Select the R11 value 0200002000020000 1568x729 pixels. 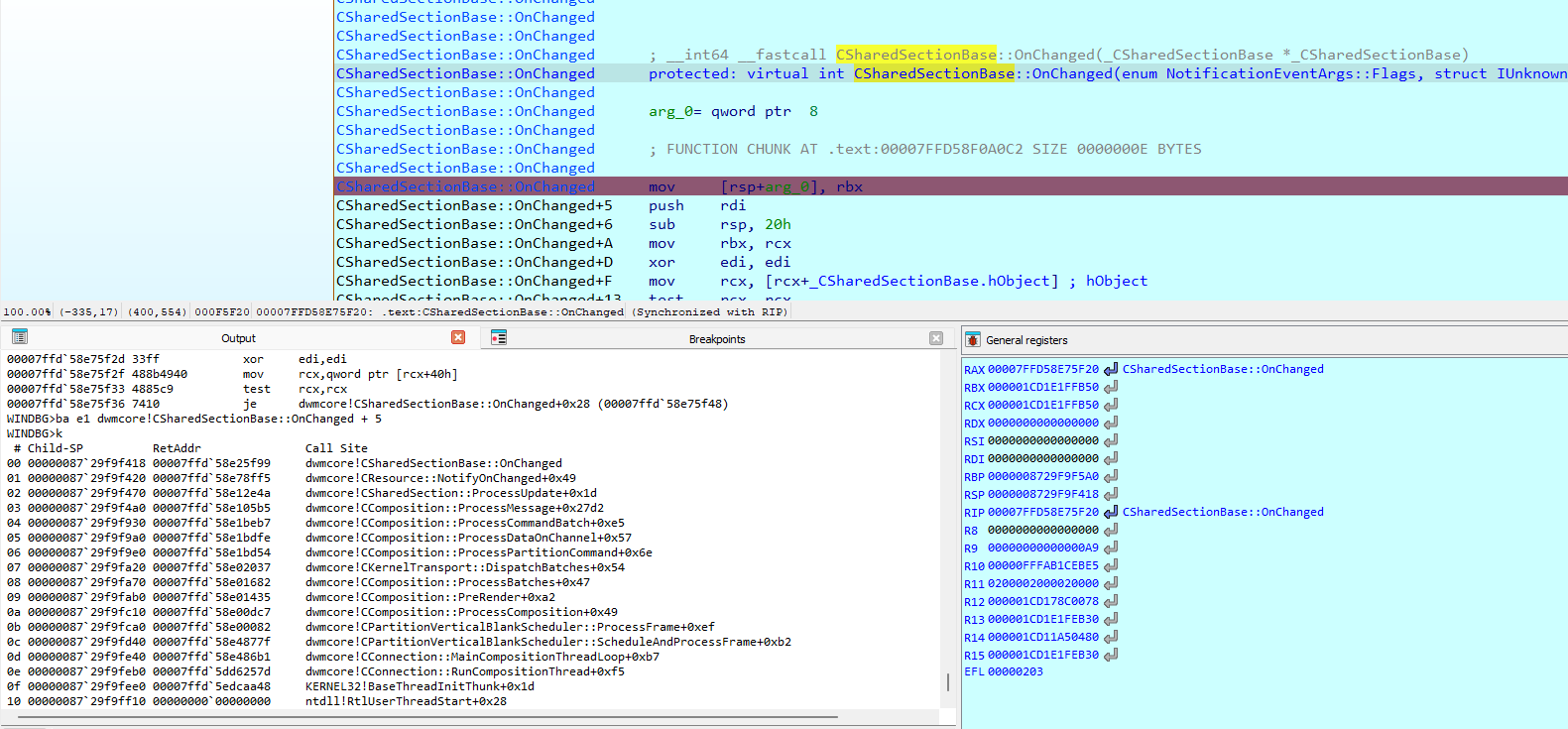tap(1043, 583)
